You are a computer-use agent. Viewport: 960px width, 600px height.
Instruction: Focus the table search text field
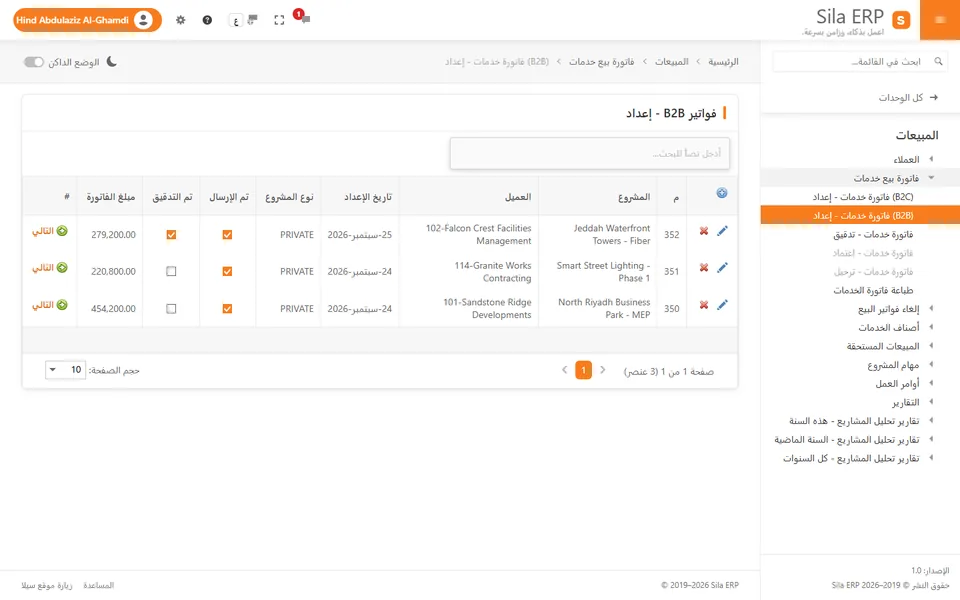[x=590, y=153]
